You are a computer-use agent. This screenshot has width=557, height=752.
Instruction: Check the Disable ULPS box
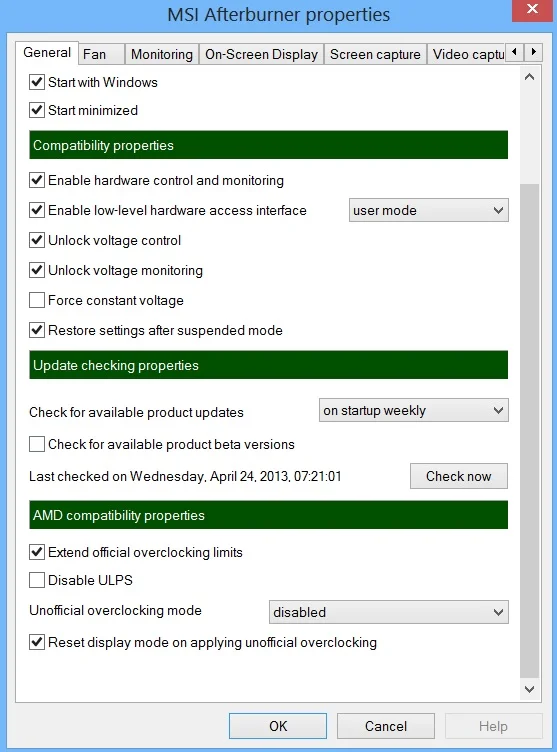coord(37,580)
